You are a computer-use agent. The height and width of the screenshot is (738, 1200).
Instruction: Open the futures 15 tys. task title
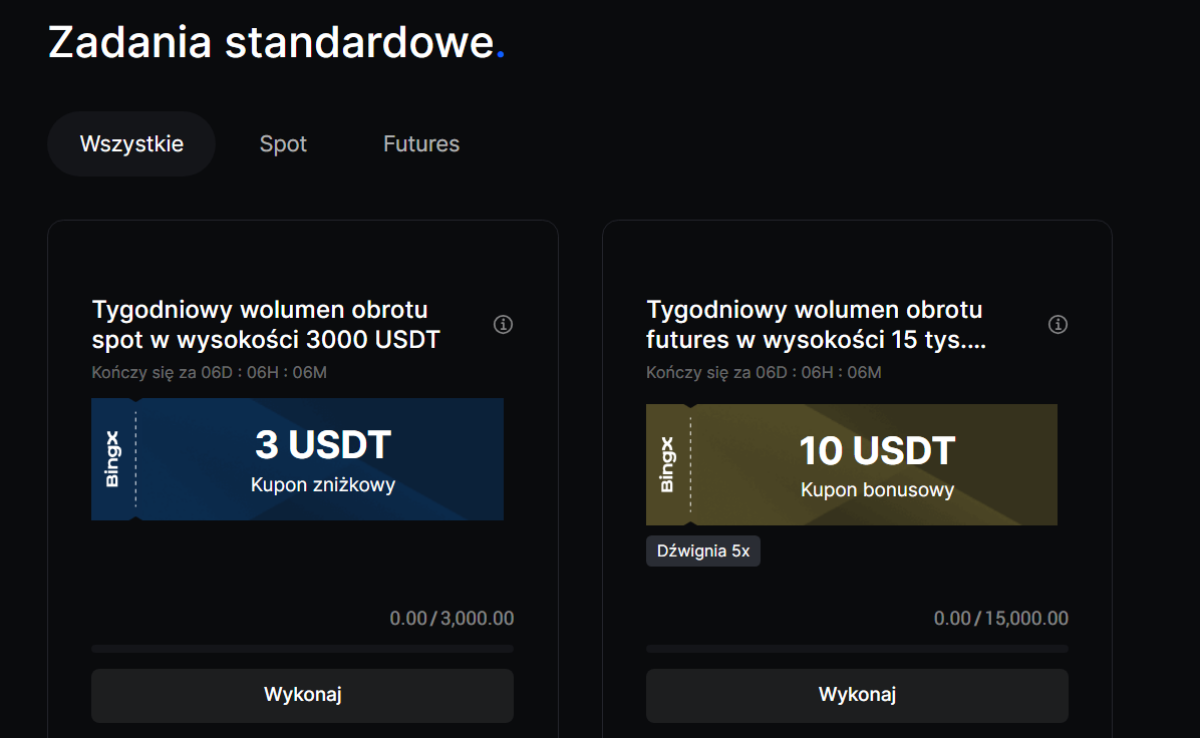click(x=816, y=325)
